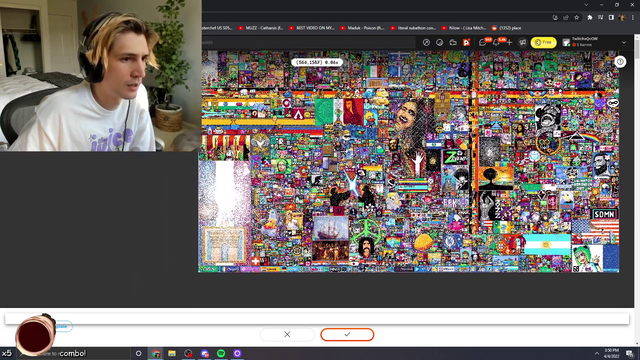Open the canvas info button top right
This screenshot has width=640, height=360.
point(620,62)
